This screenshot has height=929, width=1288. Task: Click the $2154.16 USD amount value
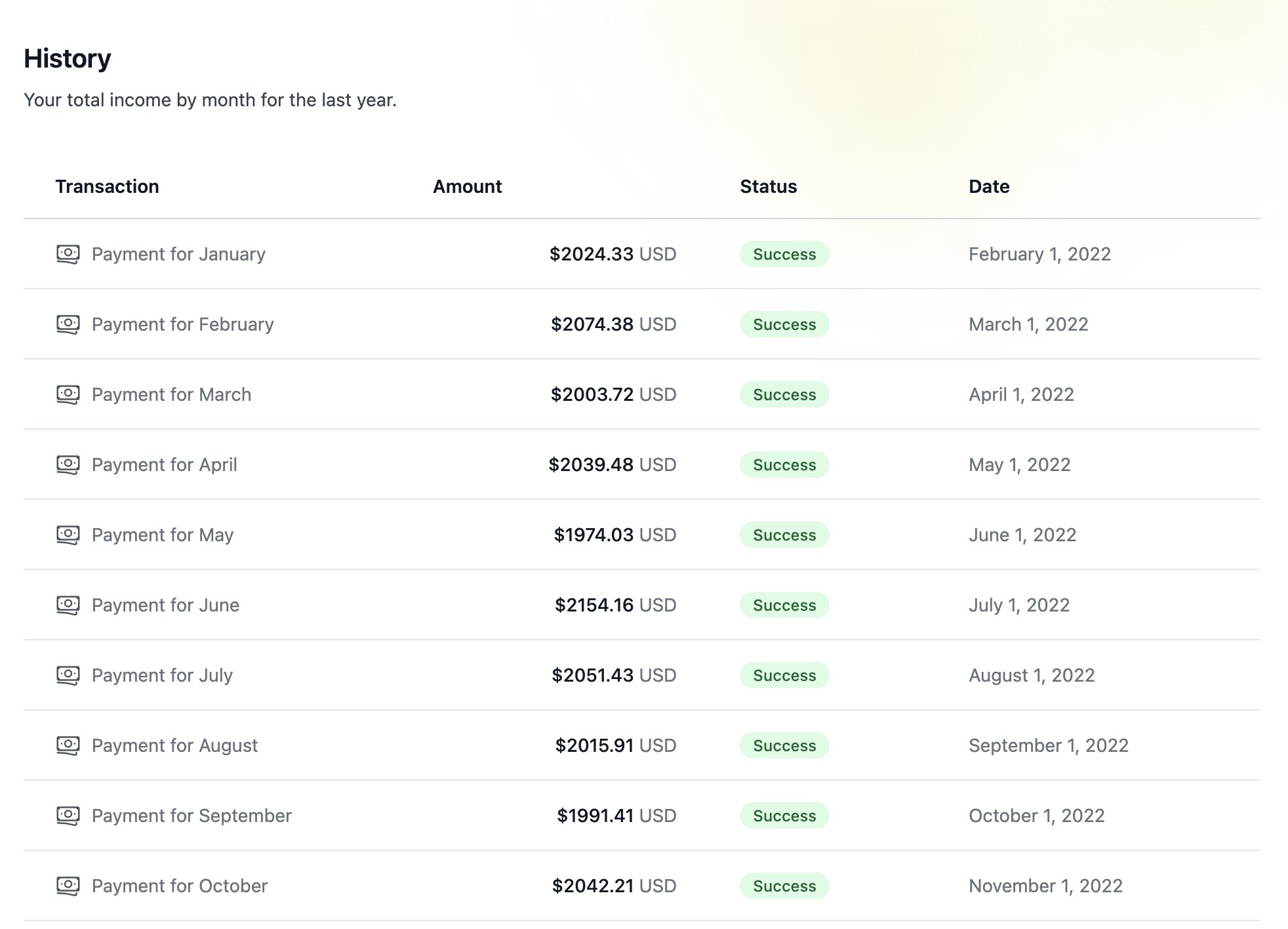615,605
